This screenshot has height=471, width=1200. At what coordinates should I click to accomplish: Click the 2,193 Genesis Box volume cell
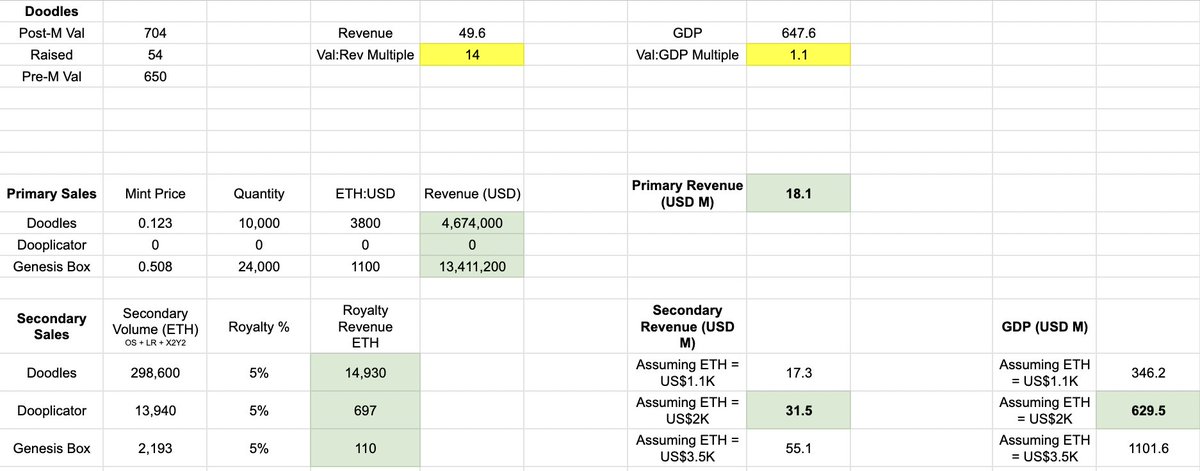coord(155,448)
